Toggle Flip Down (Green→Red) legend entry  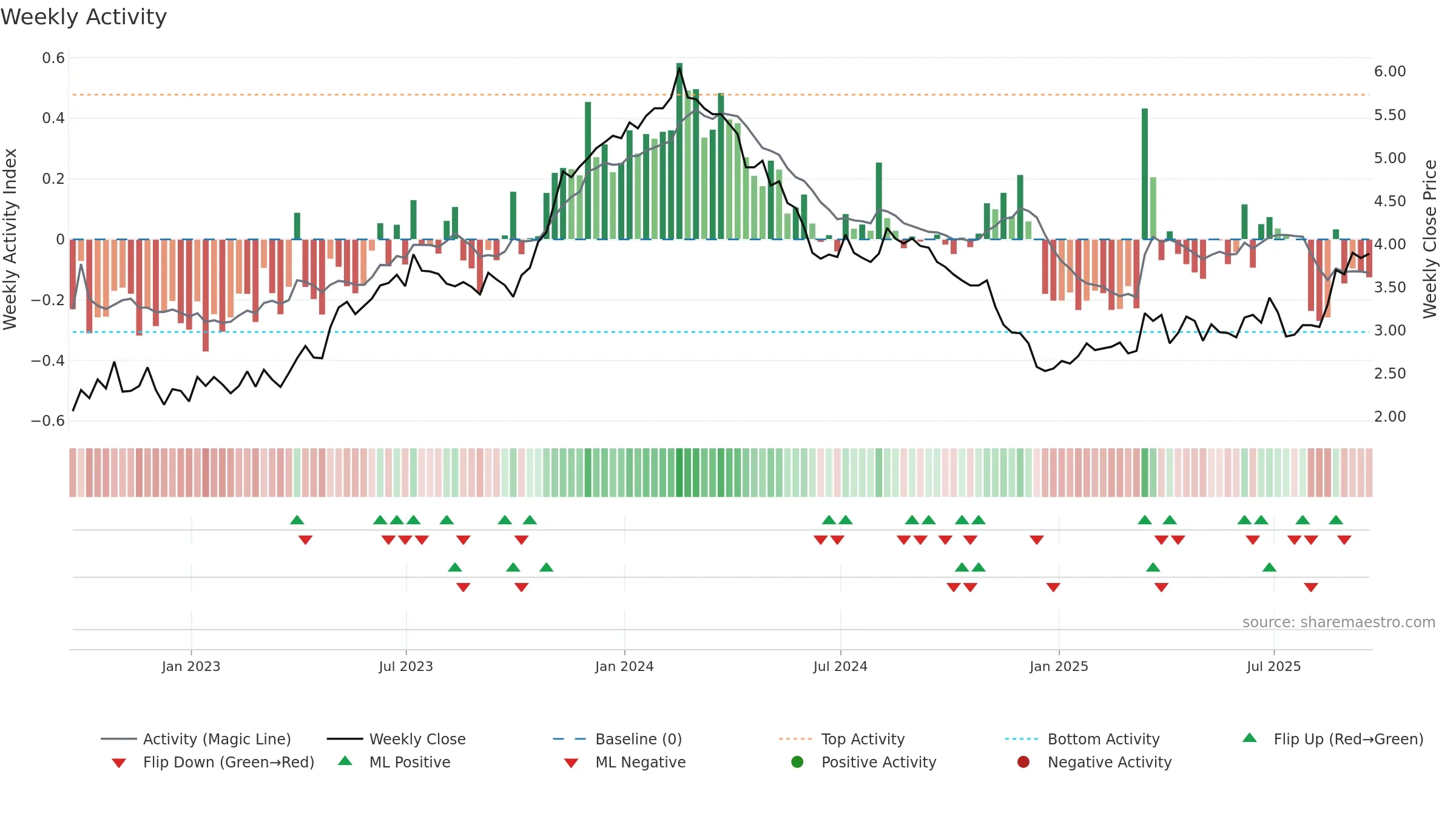(x=213, y=762)
